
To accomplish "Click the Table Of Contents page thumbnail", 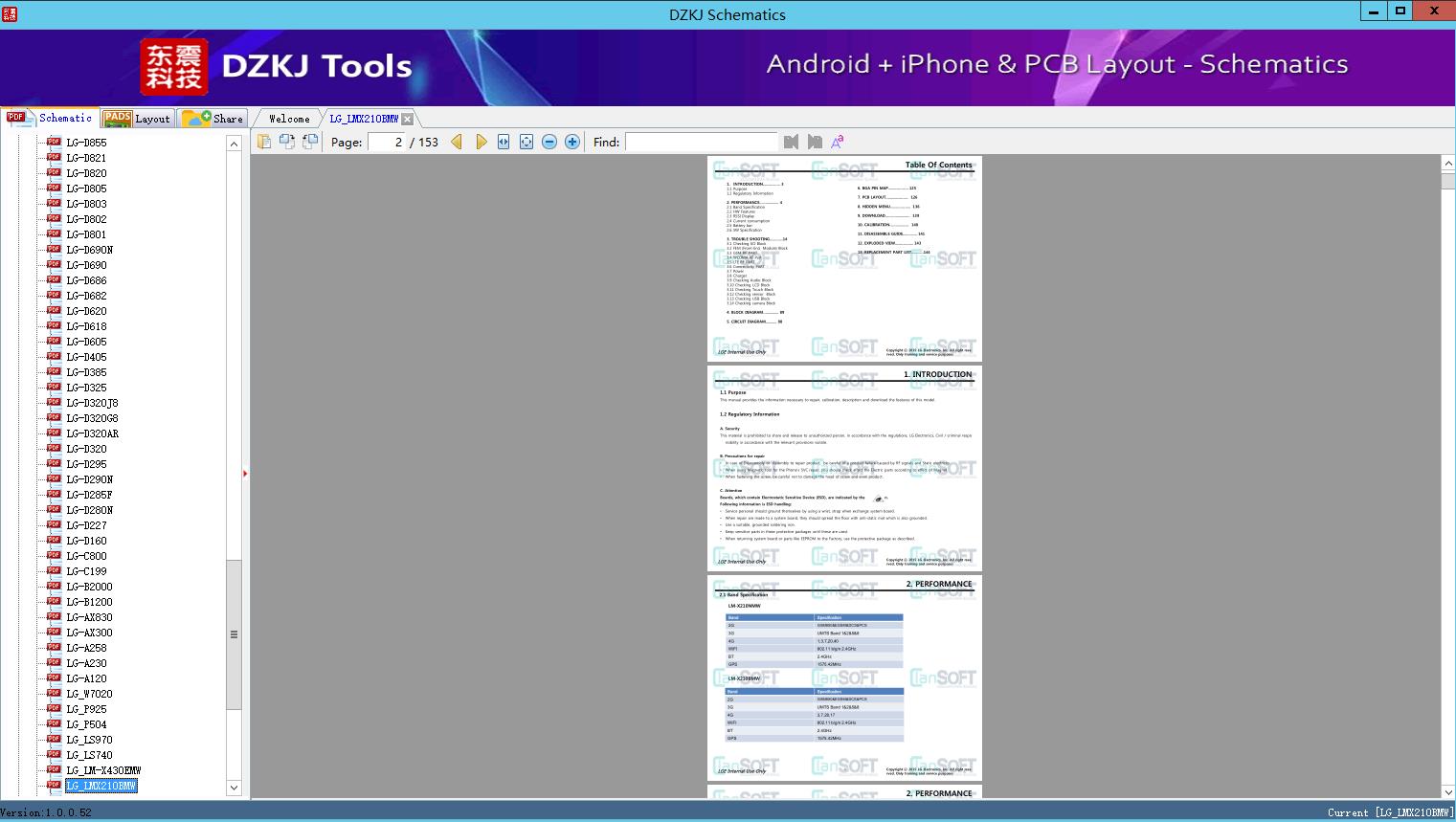I will coord(844,258).
